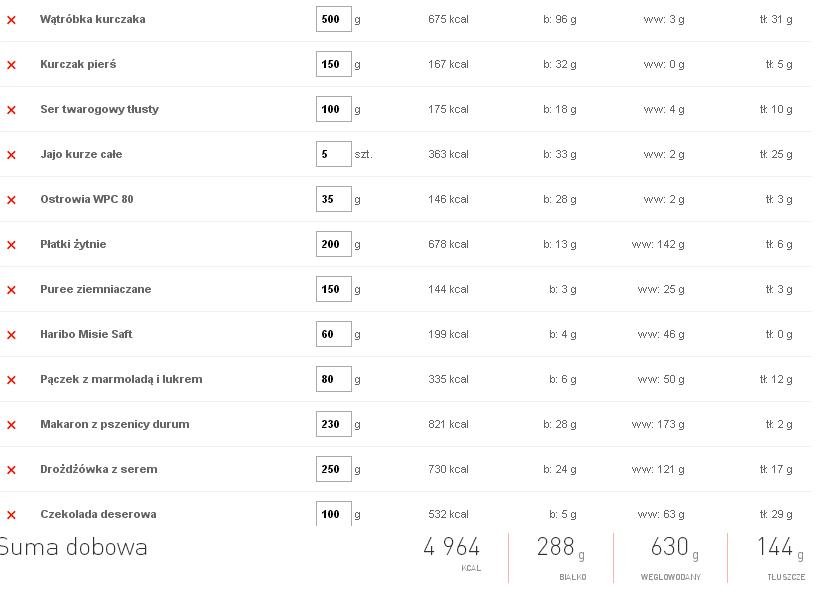The width and height of the screenshot is (839, 602).
Task: Remove Haribo Misie Saft entry
Action: coord(11,334)
